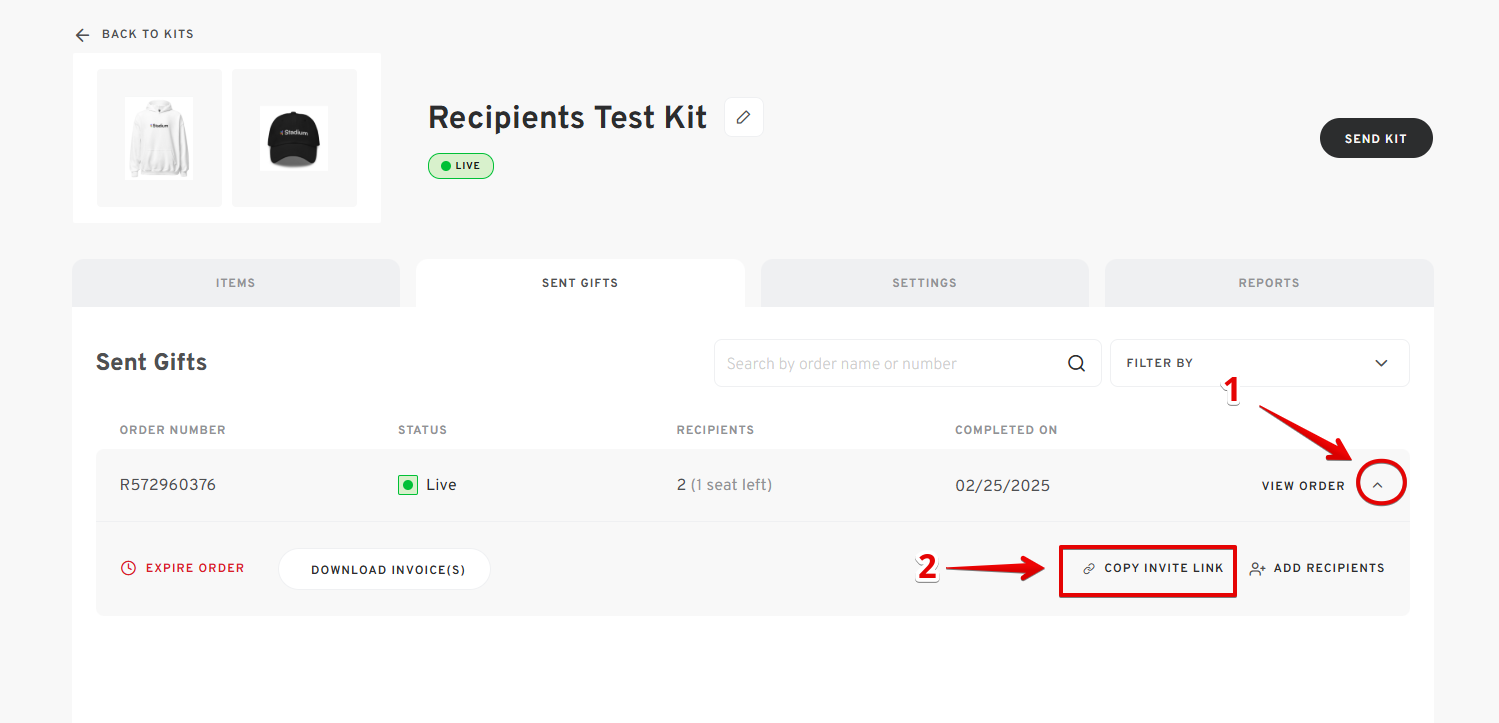Go to the Reports tab
1499x723 pixels.
[1269, 283]
